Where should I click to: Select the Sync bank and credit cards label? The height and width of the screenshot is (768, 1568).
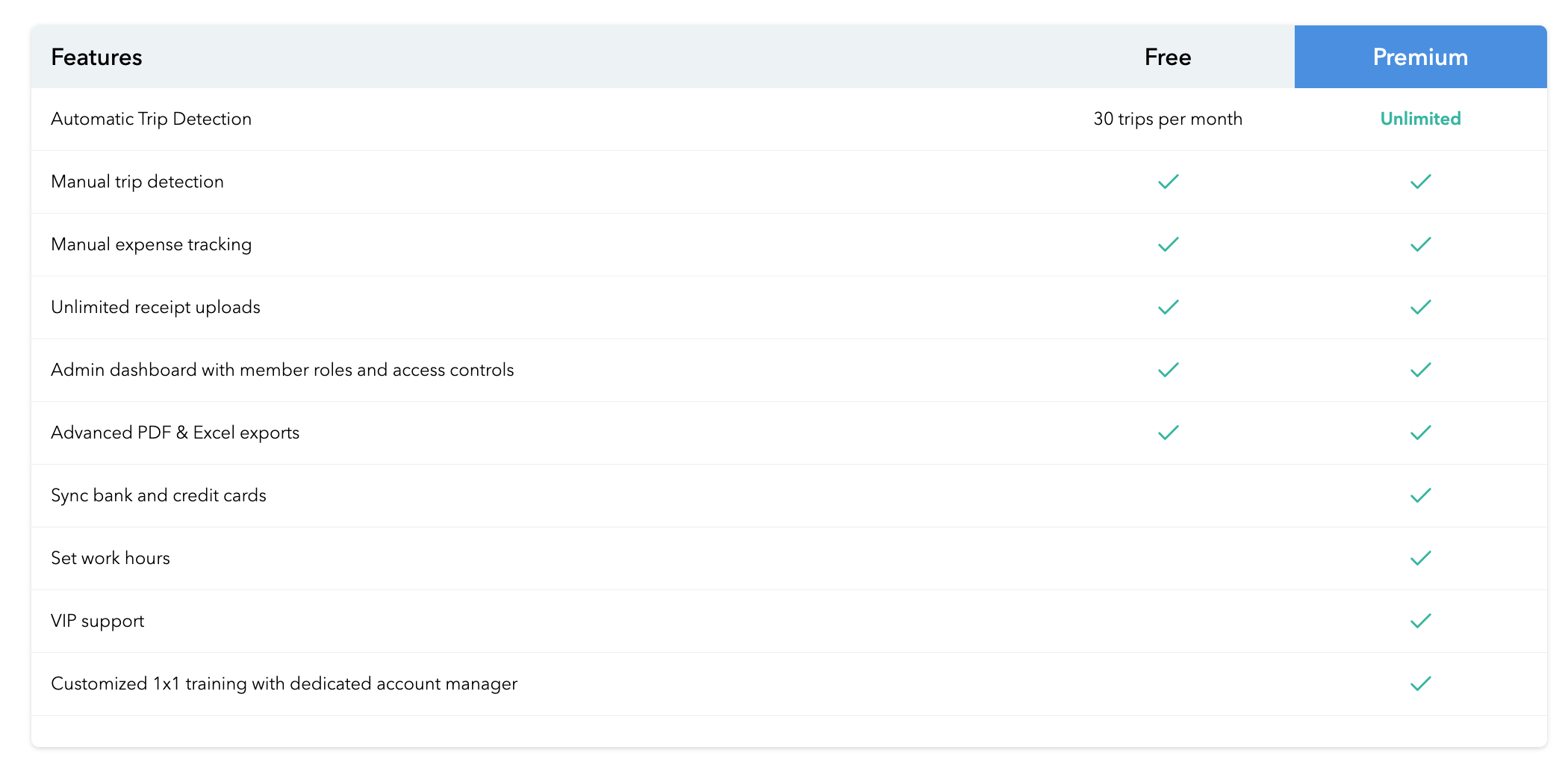158,495
